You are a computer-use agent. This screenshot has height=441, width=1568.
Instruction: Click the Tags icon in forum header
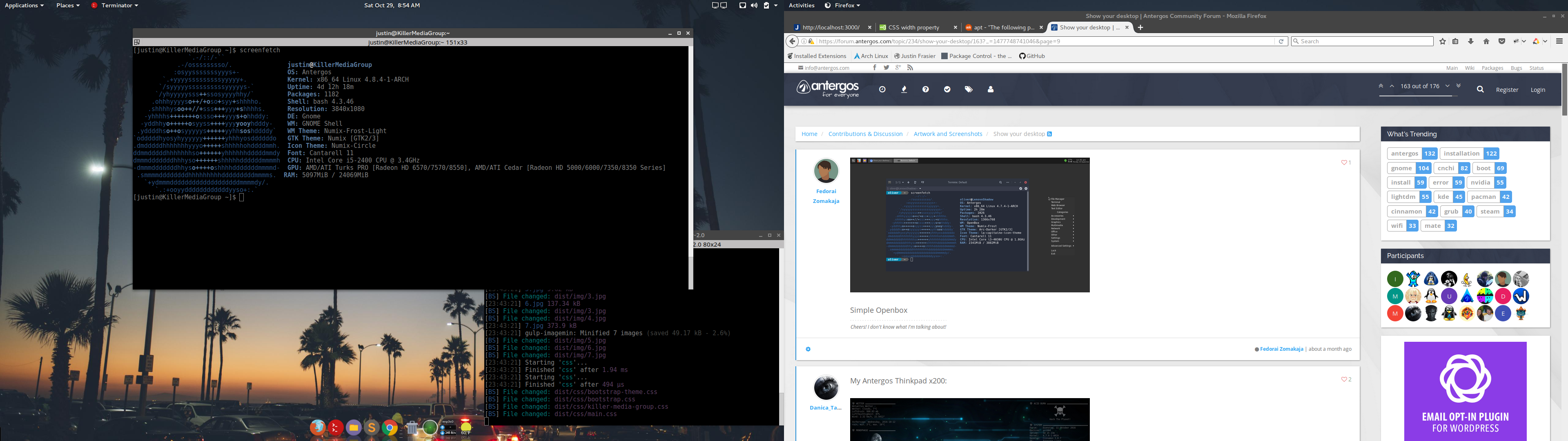pyautogui.click(x=969, y=89)
